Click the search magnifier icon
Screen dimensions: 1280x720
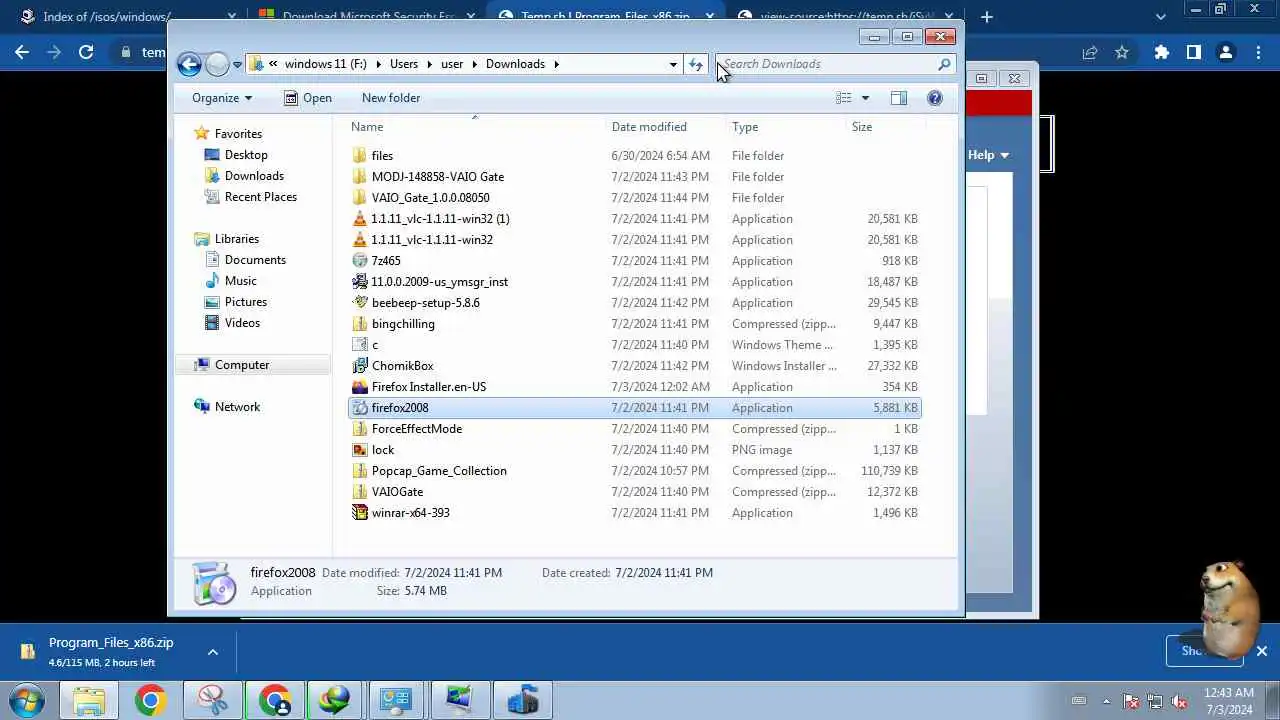pyautogui.click(x=944, y=64)
